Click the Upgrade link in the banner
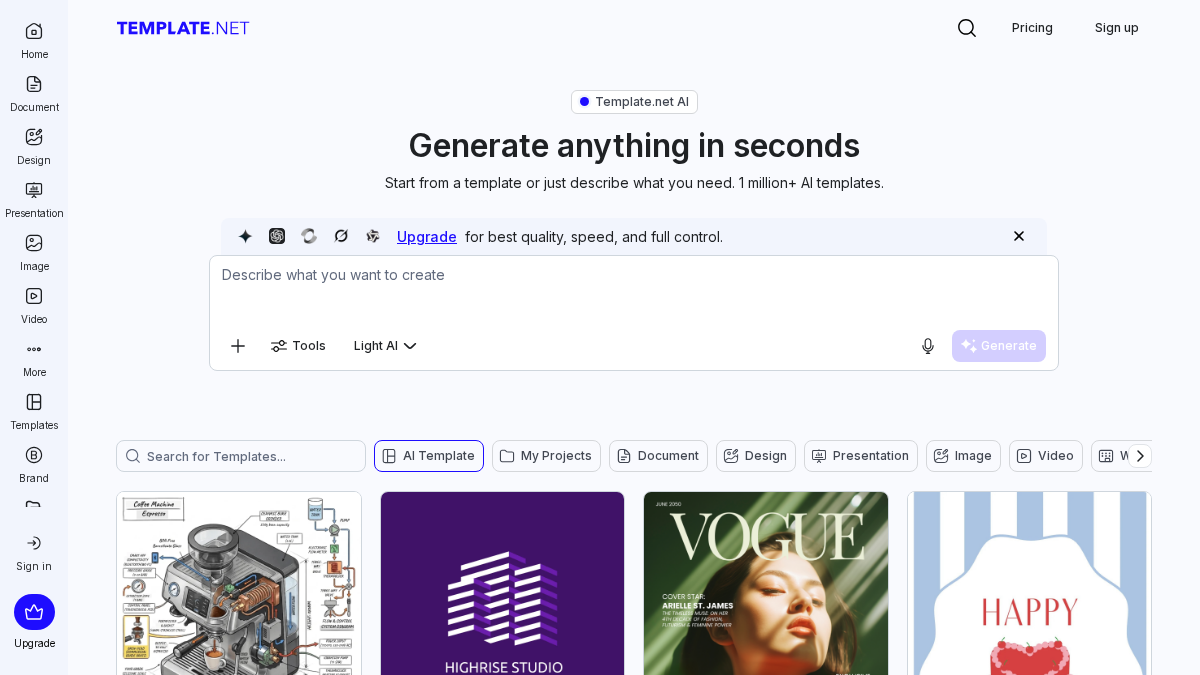This screenshot has height=675, width=1200. tap(427, 237)
